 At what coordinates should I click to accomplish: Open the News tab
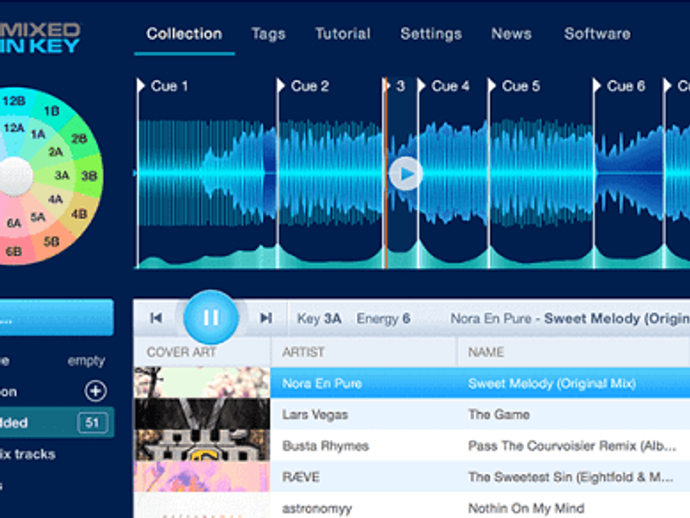click(x=511, y=34)
